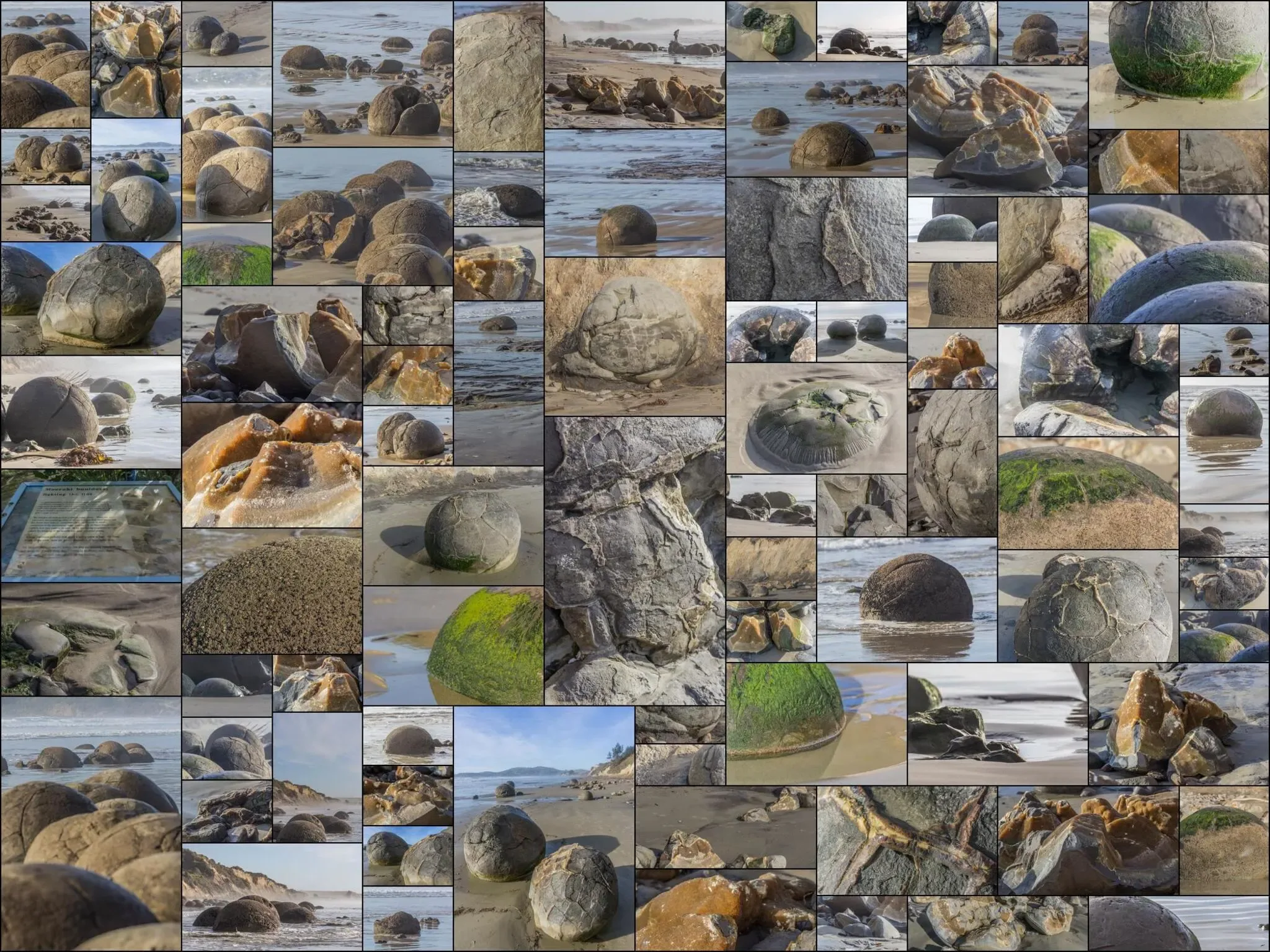Open the star-shaped yellow vein closeup
Viewport: 1270px width, 952px height.
coord(906,839)
